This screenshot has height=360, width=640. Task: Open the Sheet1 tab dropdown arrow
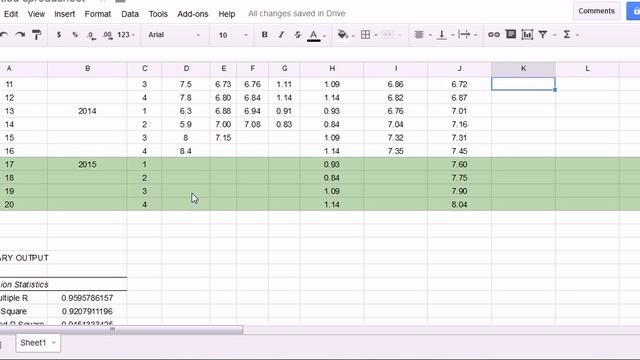53,343
